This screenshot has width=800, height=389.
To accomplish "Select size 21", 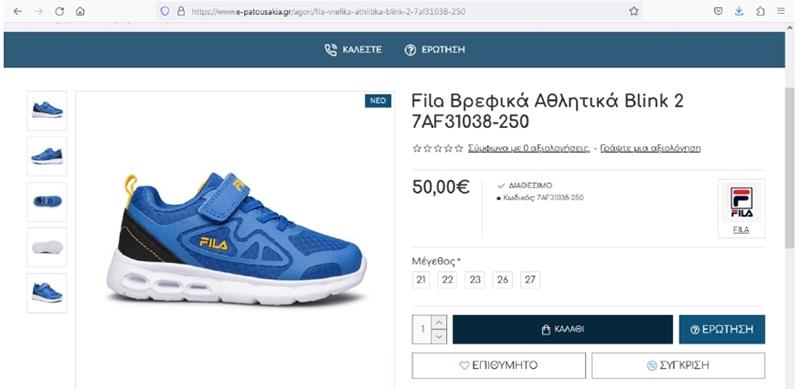I will tap(421, 280).
